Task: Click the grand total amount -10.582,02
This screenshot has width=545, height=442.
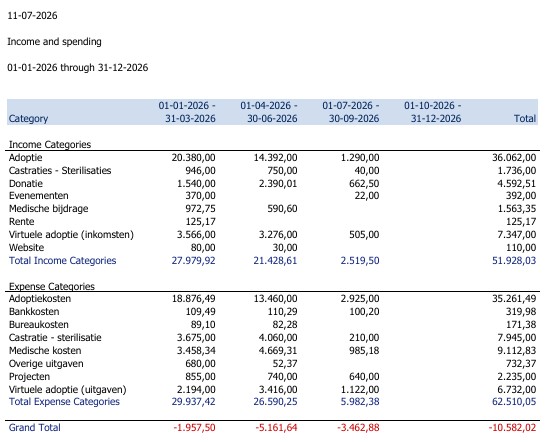Action: tap(512, 427)
